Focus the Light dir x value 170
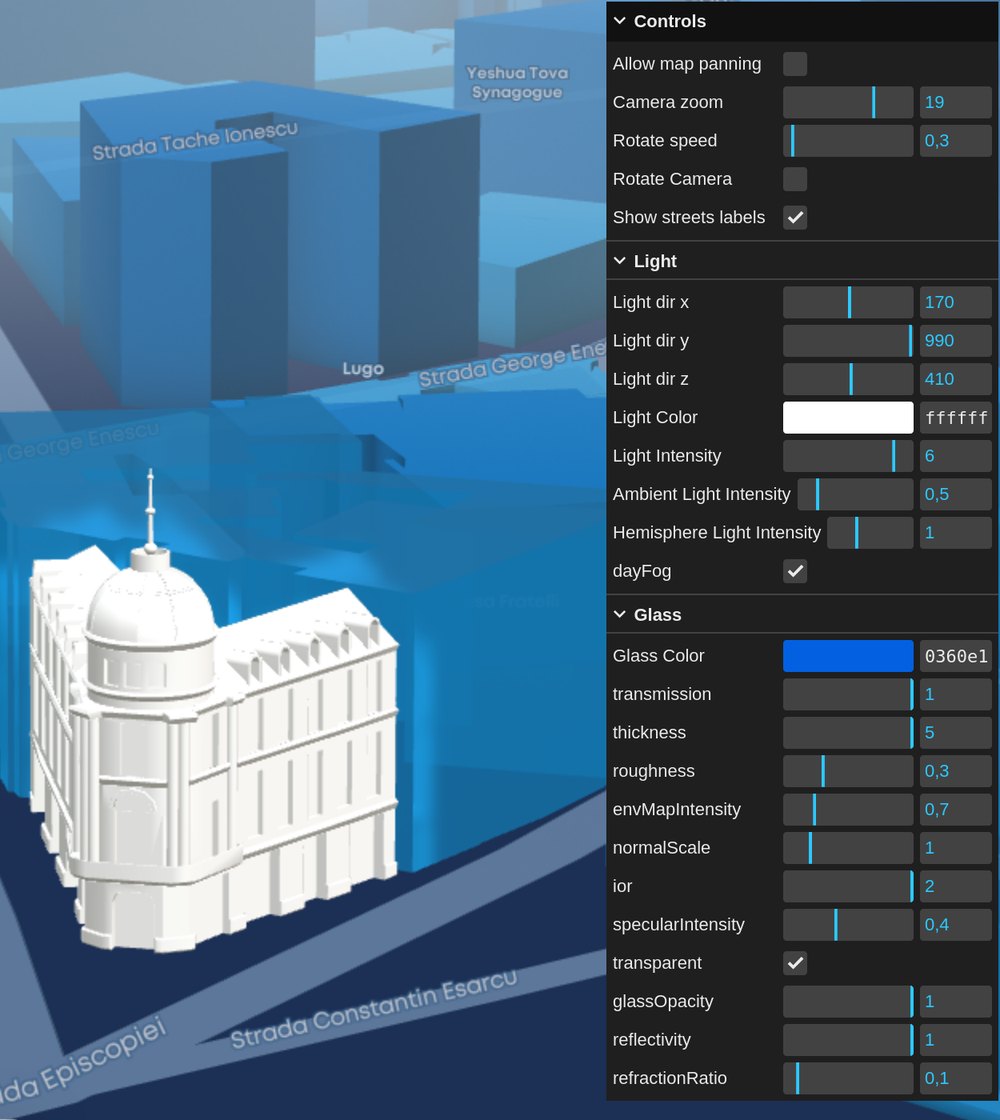This screenshot has height=1120, width=1000. pos(956,303)
